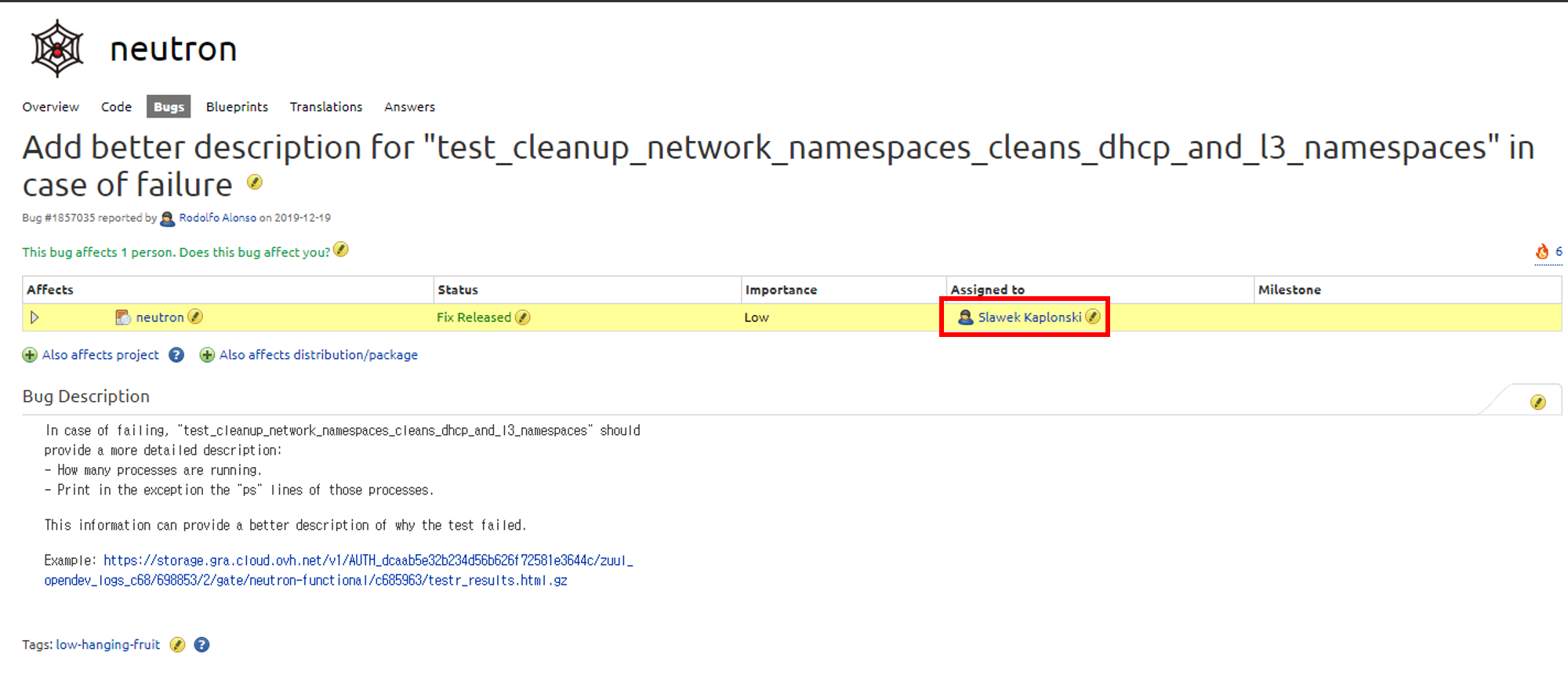
Task: Open help icon beside Also affects project
Action: tap(176, 355)
